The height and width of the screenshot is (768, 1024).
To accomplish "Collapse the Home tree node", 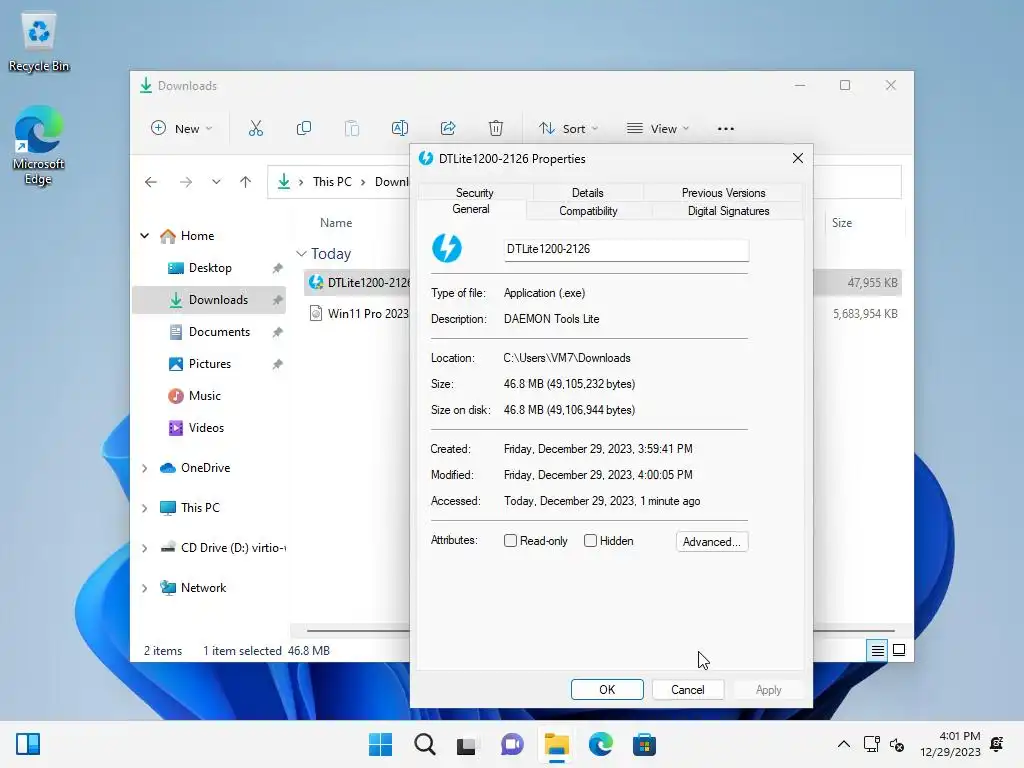I will coord(145,236).
